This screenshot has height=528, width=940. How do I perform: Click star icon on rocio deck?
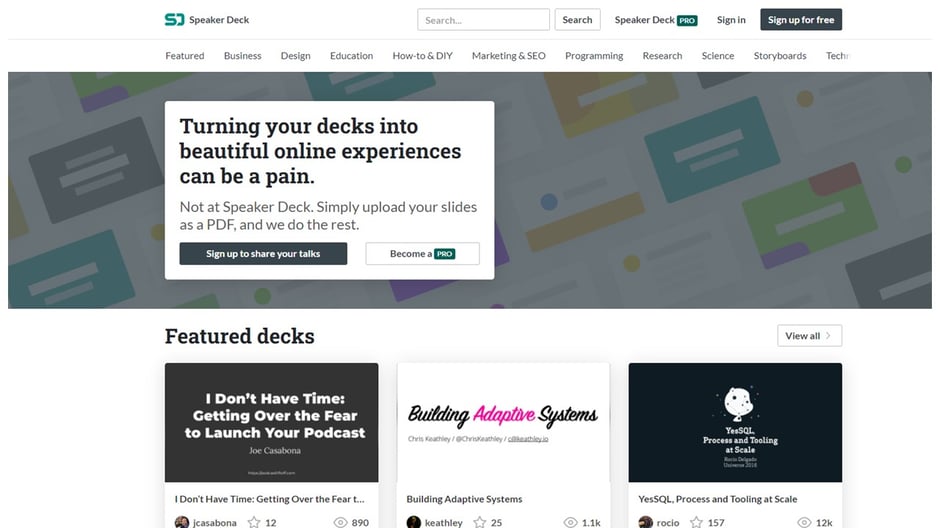[696, 522]
